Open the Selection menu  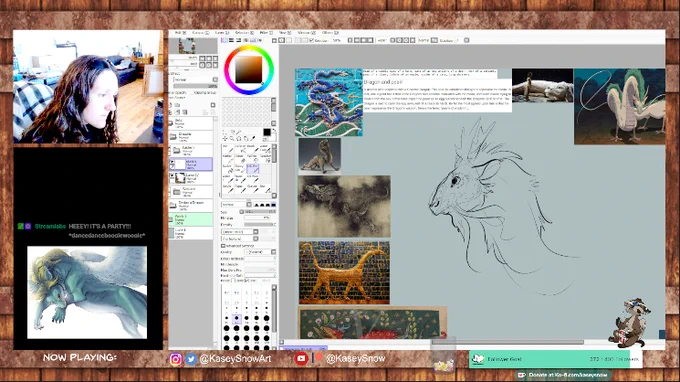pos(244,33)
